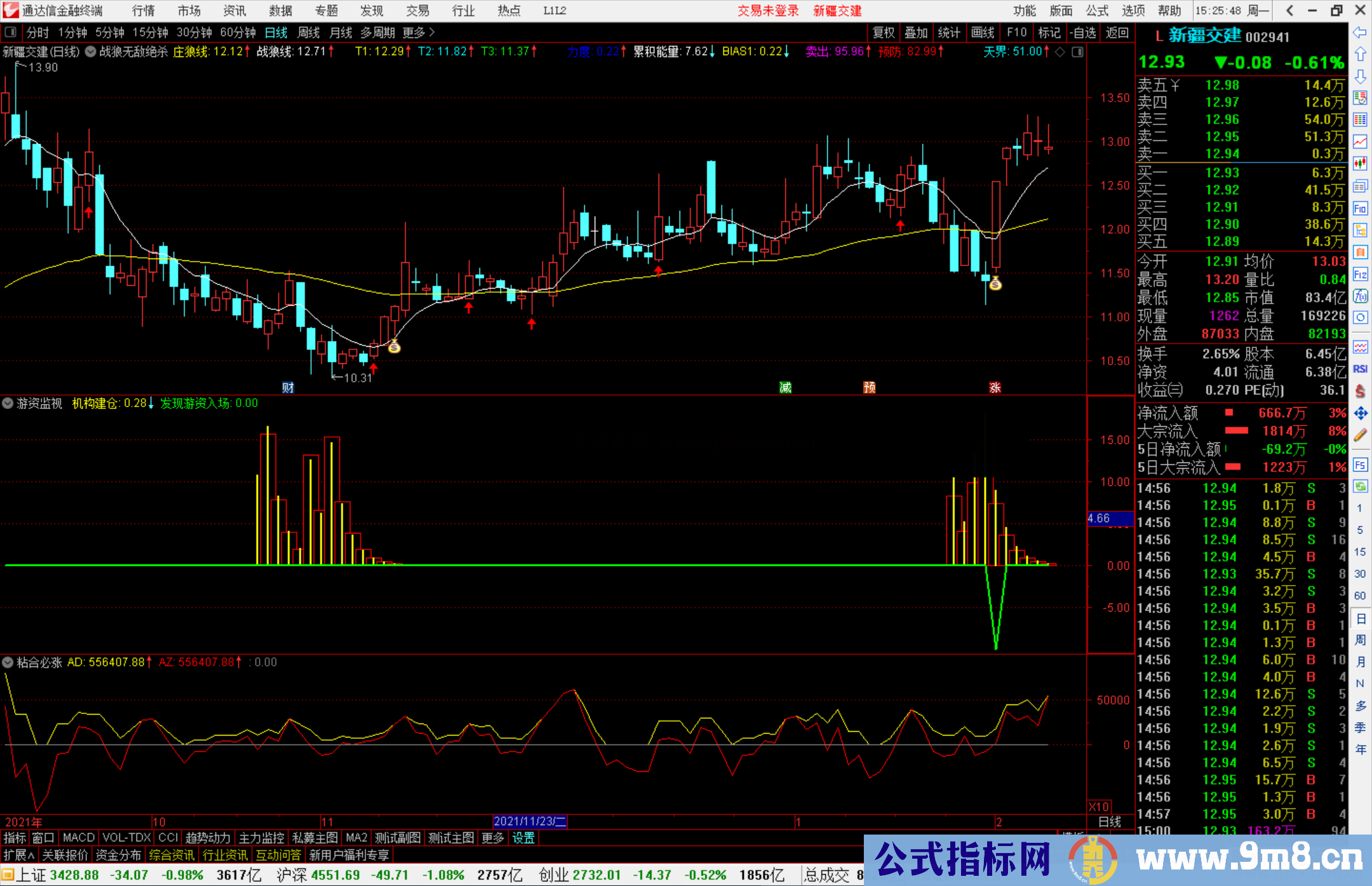This screenshot has height=886, width=1372.
Task: Click the candlestick chart sidebar icon
Action: pos(1360,164)
